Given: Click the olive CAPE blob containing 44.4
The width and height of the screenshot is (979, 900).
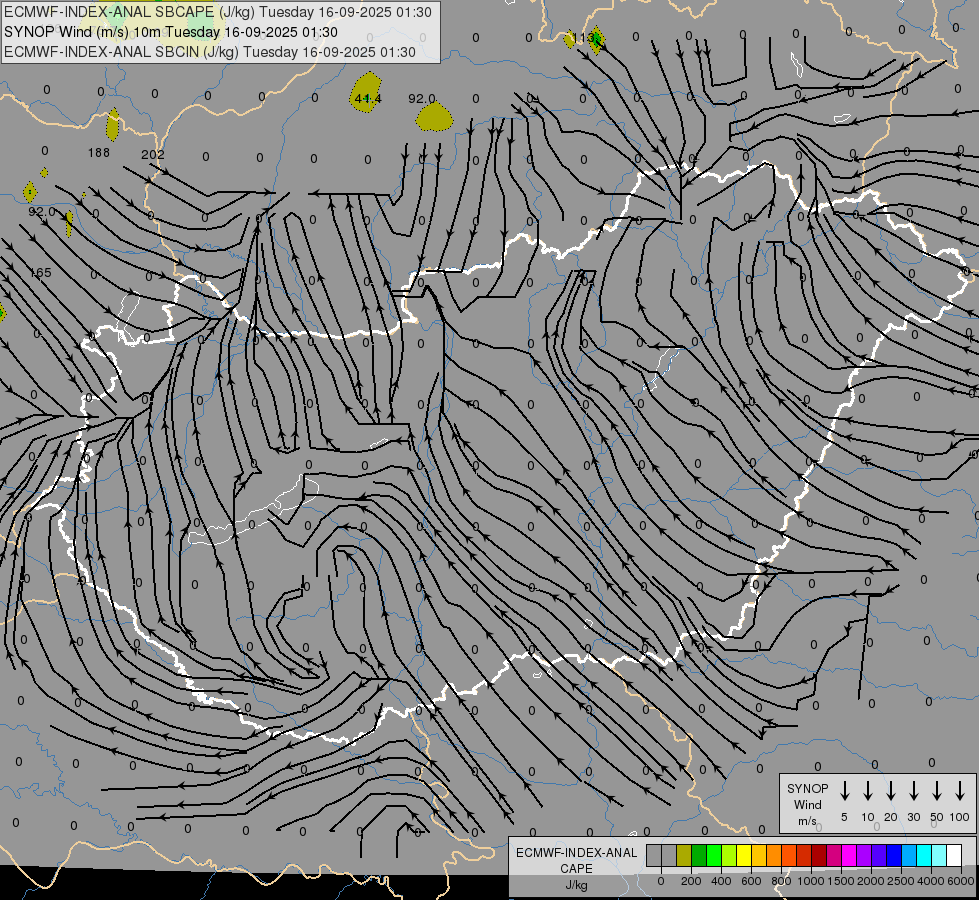Looking at the screenshot, I should pyautogui.click(x=367, y=92).
